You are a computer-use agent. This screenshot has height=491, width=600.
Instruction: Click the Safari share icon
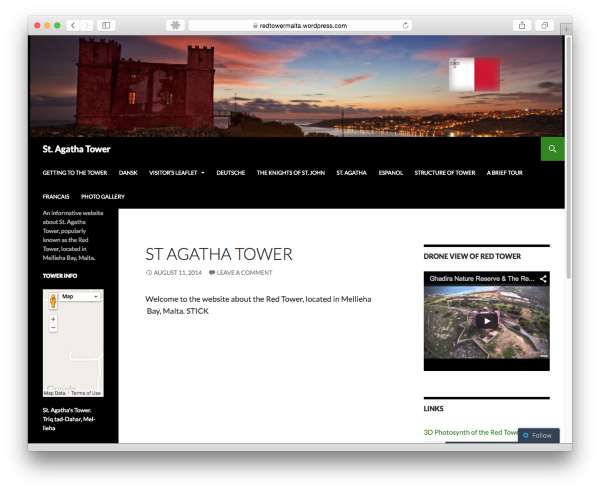522,25
